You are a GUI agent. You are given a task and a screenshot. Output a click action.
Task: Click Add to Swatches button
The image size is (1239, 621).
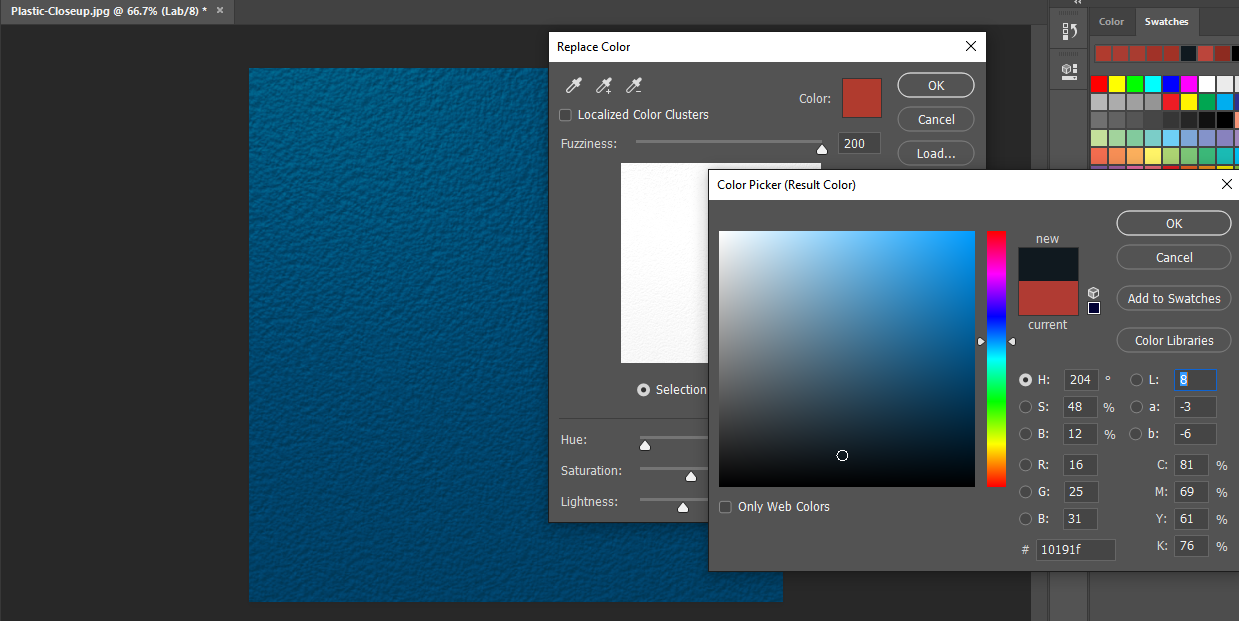click(x=1174, y=298)
